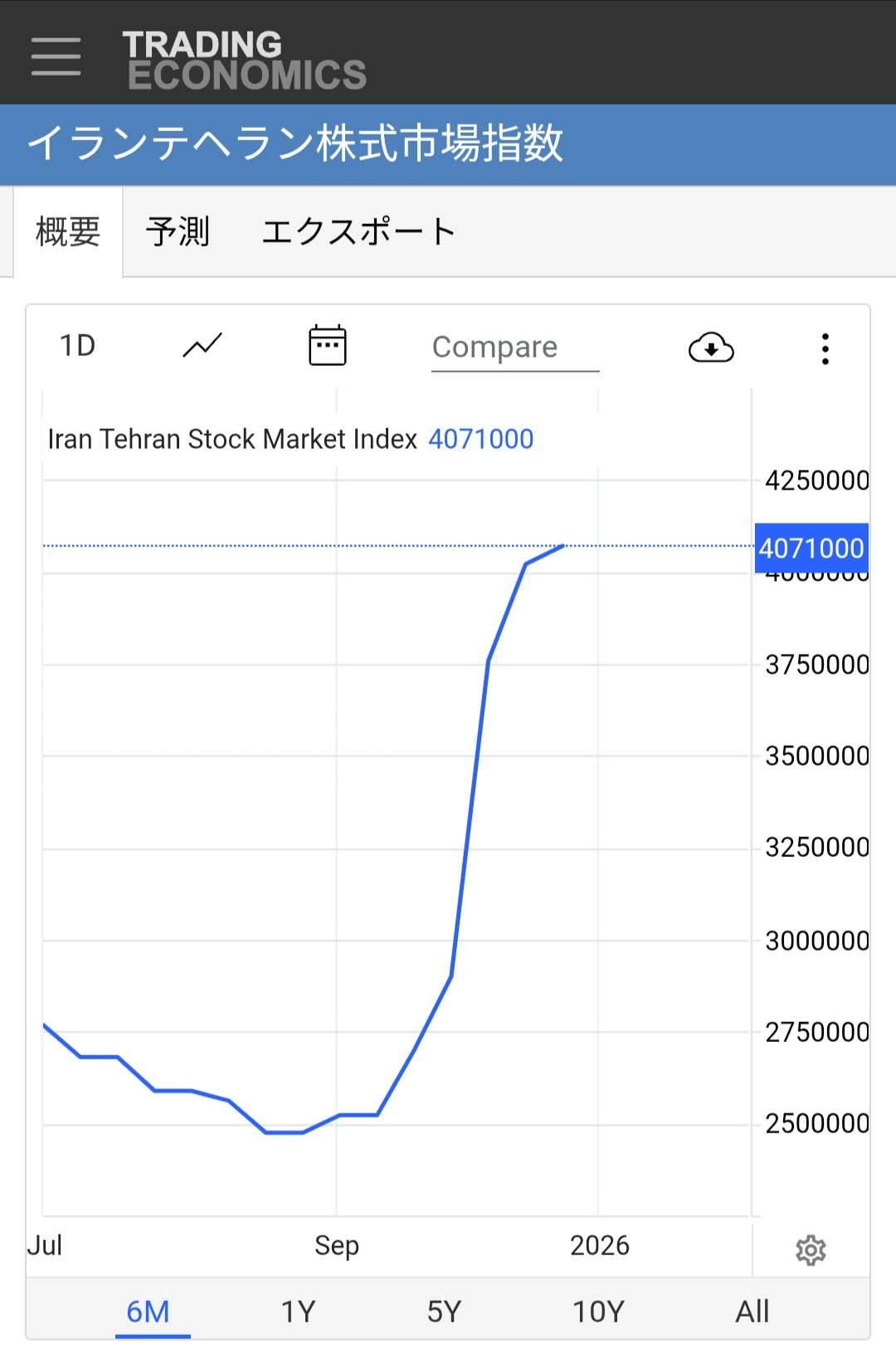Switch to the 概要 tab
Image resolution: width=896 pixels, height=1363 pixels.
68,231
